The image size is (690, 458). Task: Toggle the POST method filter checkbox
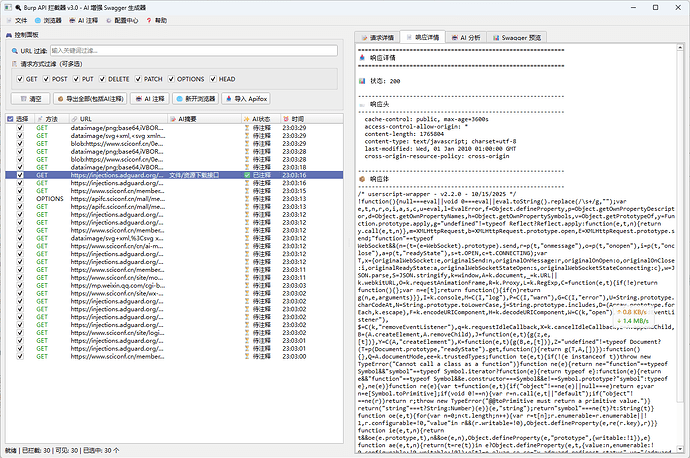pos(46,79)
